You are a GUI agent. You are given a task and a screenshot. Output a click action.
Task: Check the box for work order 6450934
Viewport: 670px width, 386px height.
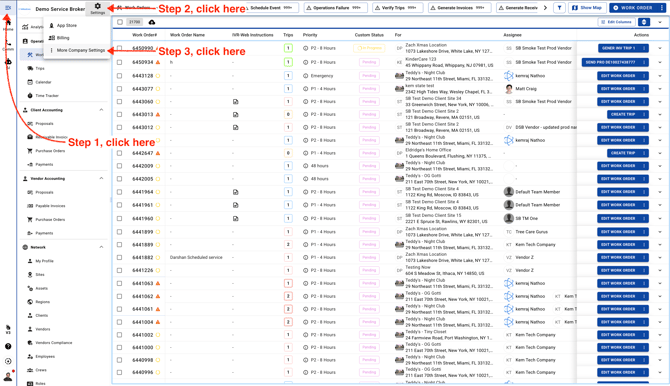click(120, 62)
